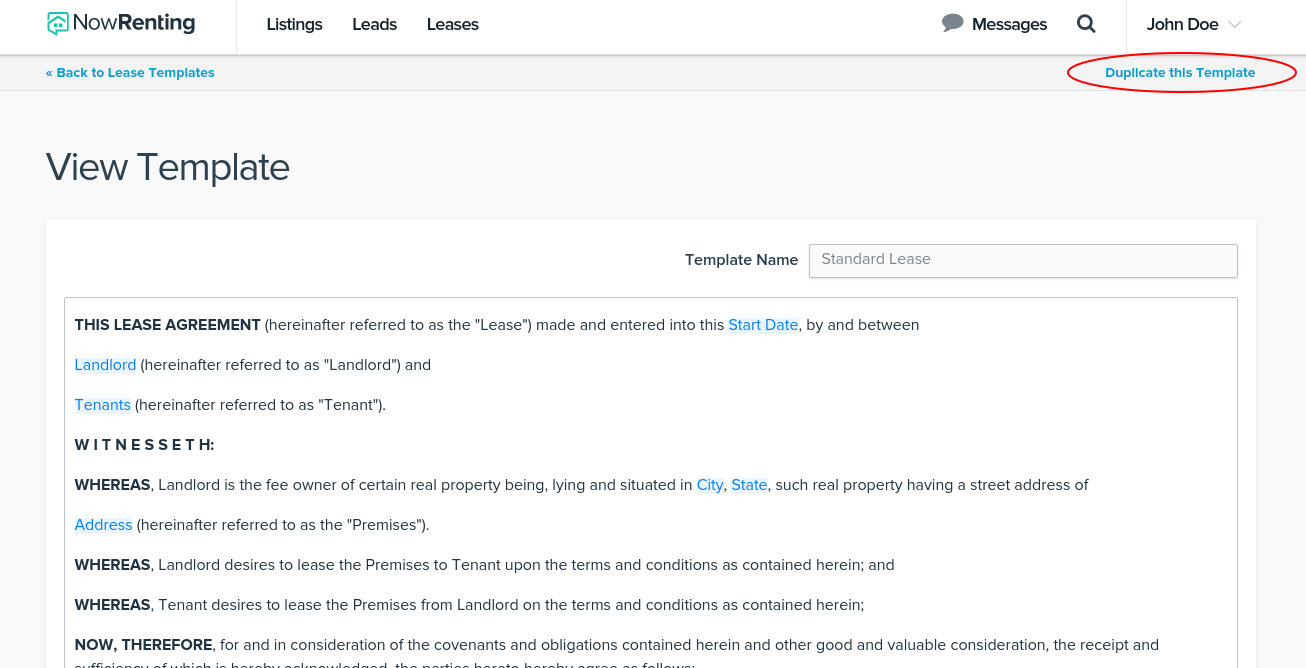Select the Landlord placeholder tag
This screenshot has width=1306, height=668.
[105, 365]
